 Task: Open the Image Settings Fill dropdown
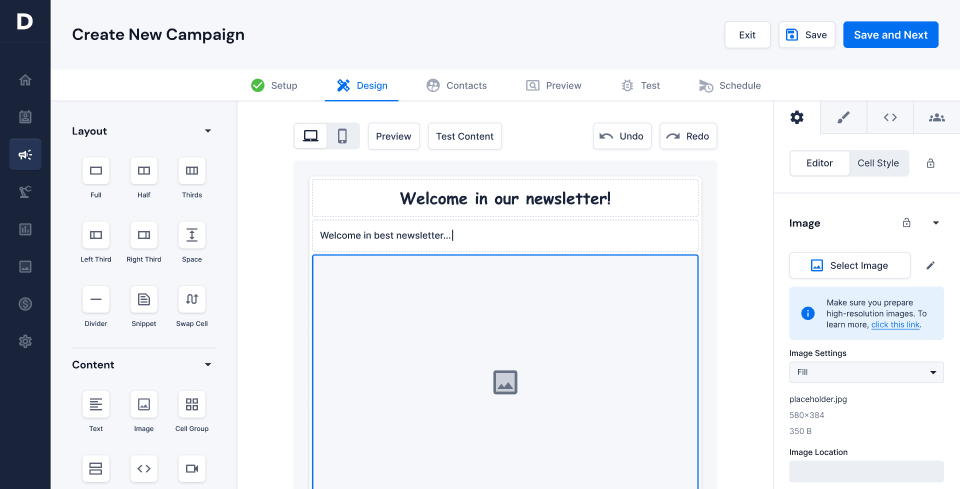(866, 372)
